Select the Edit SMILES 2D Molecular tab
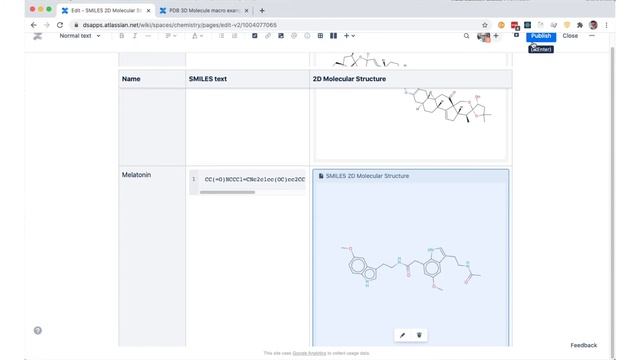The height and width of the screenshot is (360, 640). coord(106,11)
